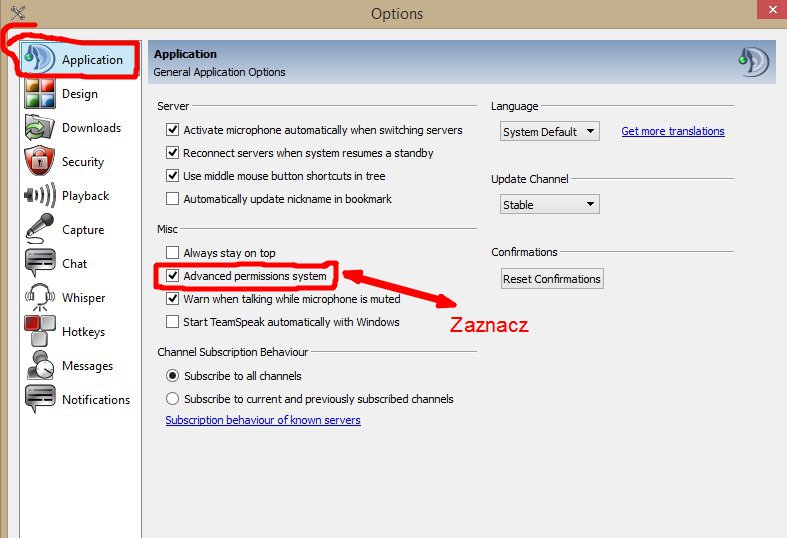Click the TeamSpeak logo in header banner
The width and height of the screenshot is (787, 538).
754,62
